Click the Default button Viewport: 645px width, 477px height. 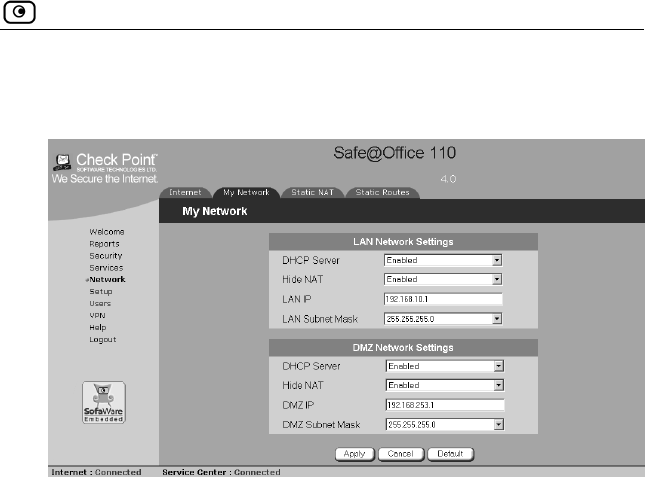[450, 454]
